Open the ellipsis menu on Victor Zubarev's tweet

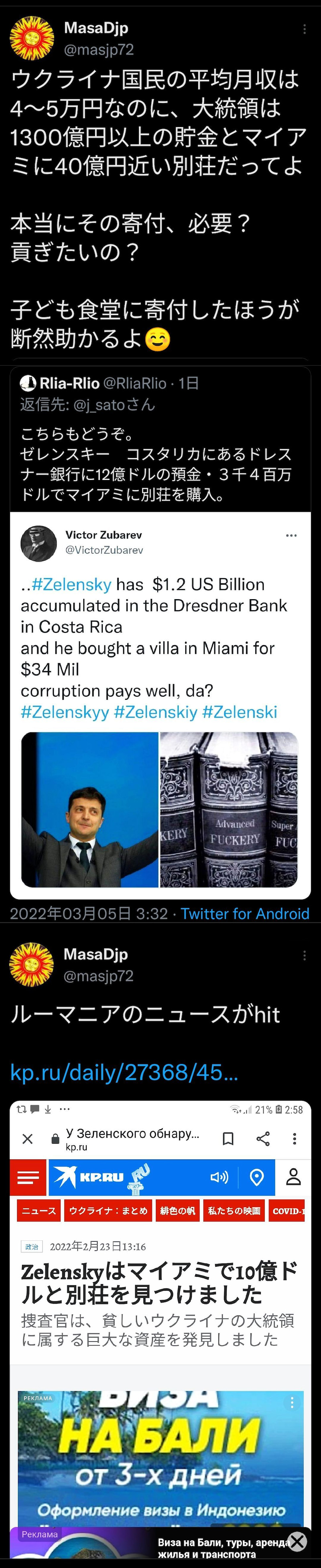291,536
